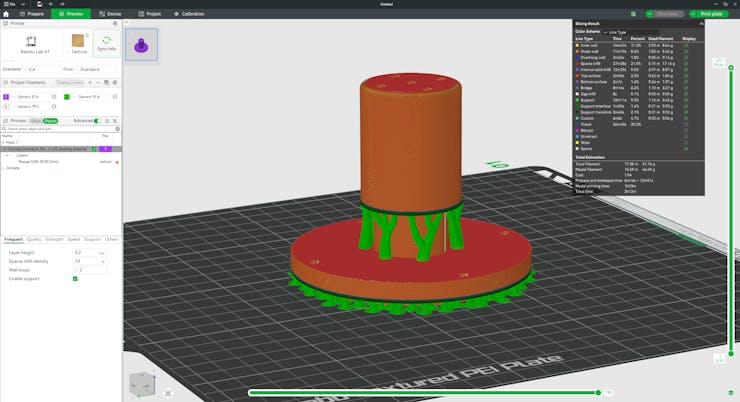Screen dimensions: 740x402
Task: Click the Sync info button
Action: click(106, 43)
